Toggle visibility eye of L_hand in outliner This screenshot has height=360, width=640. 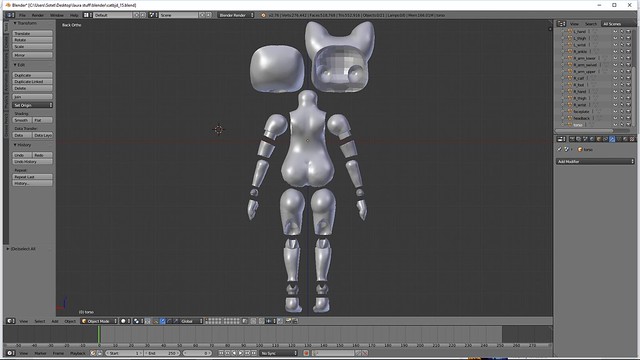[x=615, y=31]
